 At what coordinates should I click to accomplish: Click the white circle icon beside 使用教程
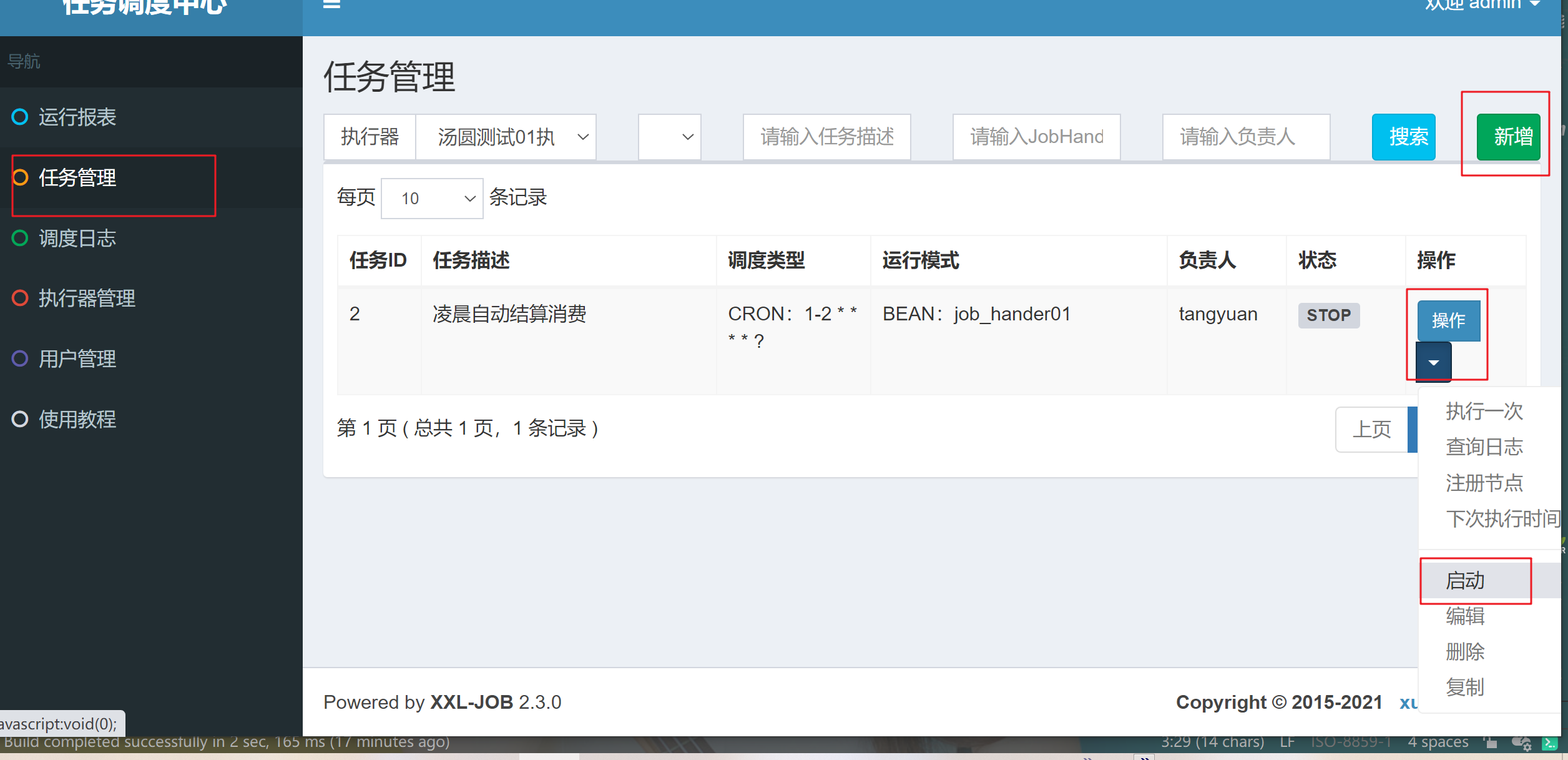[x=20, y=419]
